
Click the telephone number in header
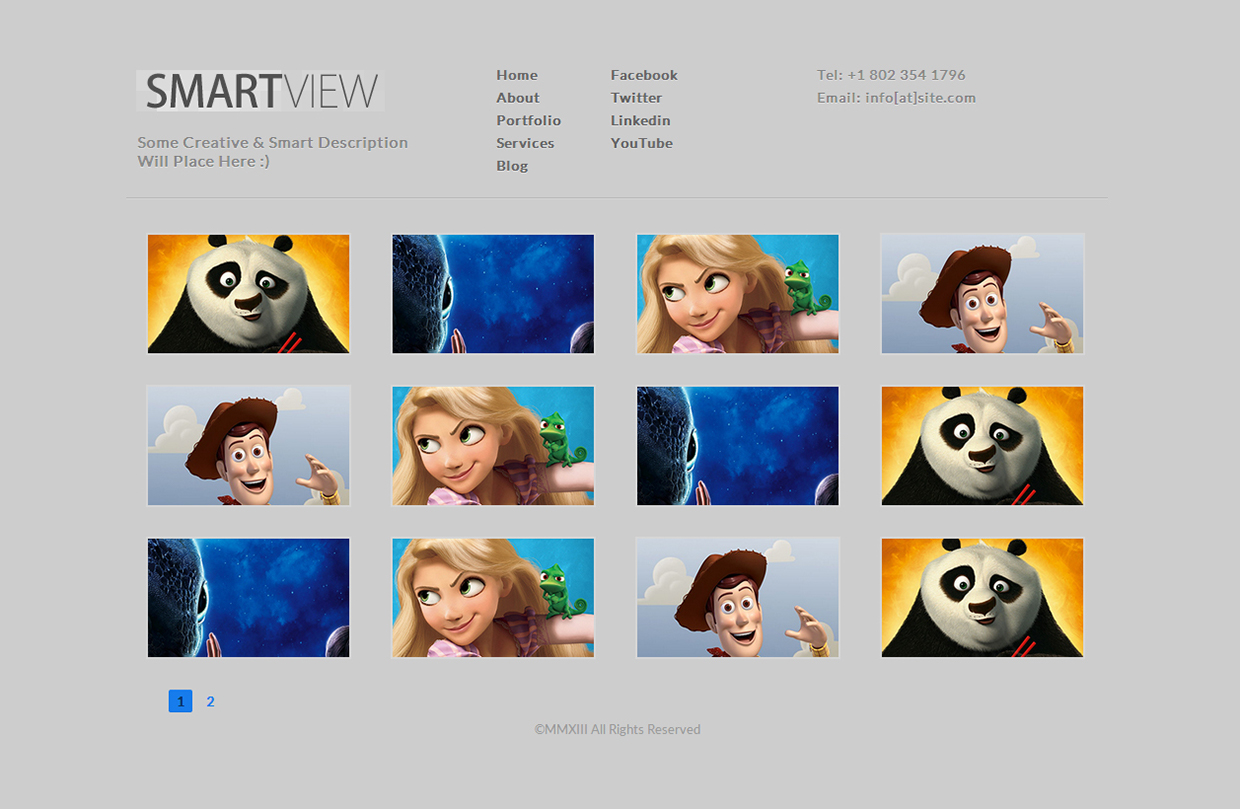pyautogui.click(x=906, y=75)
